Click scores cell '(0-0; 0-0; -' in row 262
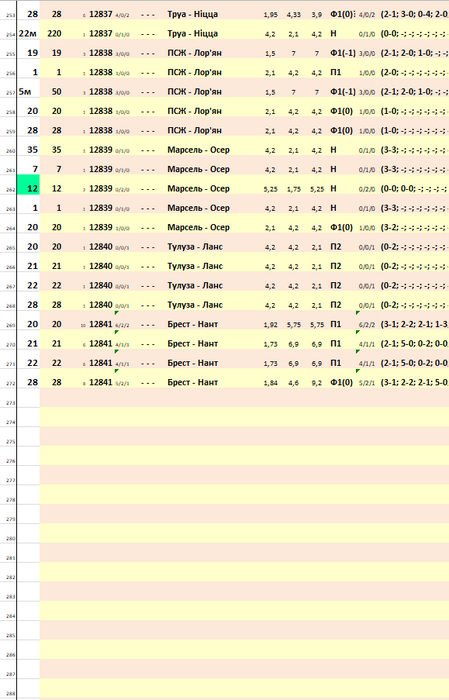The height and width of the screenshot is (700, 449). tap(414, 188)
